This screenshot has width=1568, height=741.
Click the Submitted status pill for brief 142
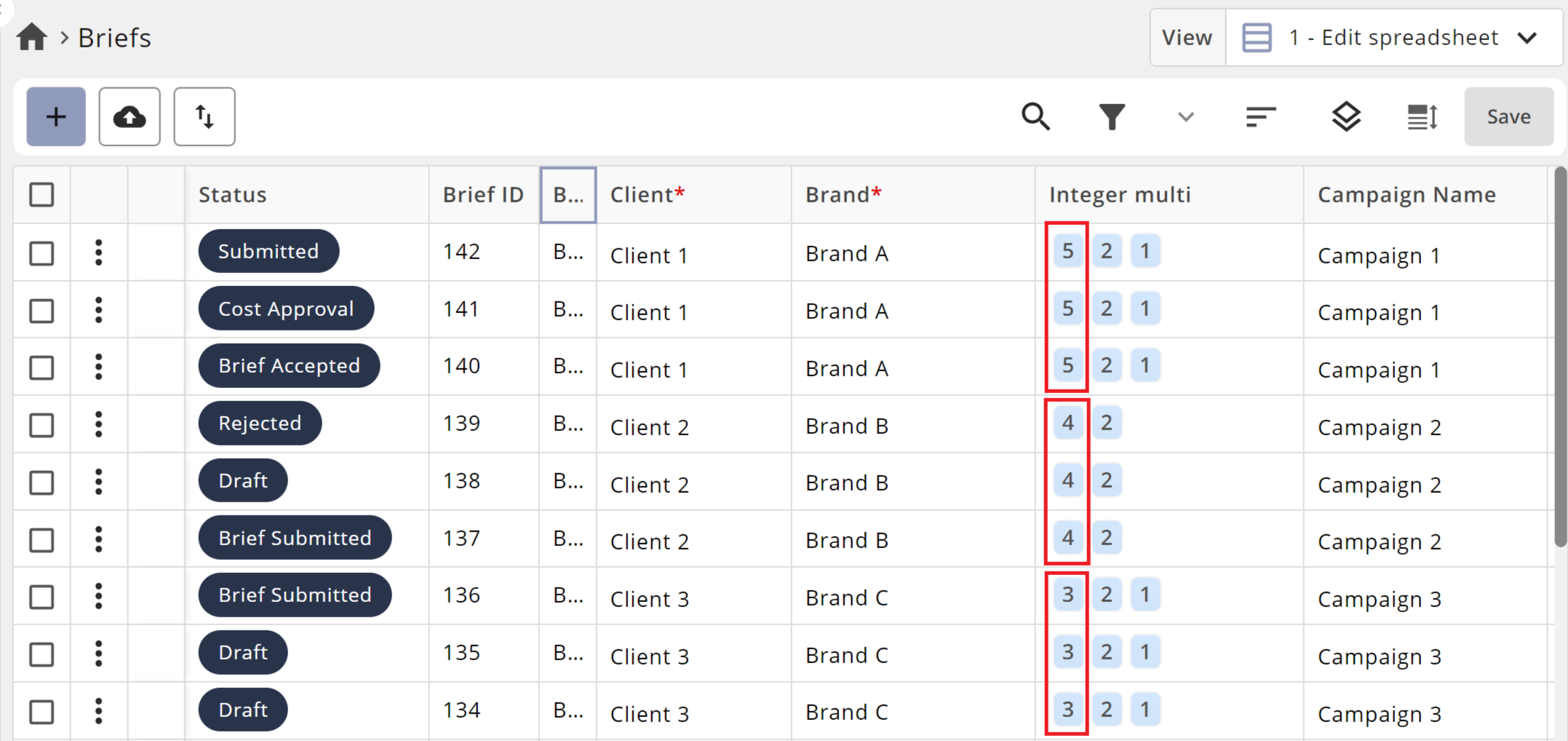[268, 251]
